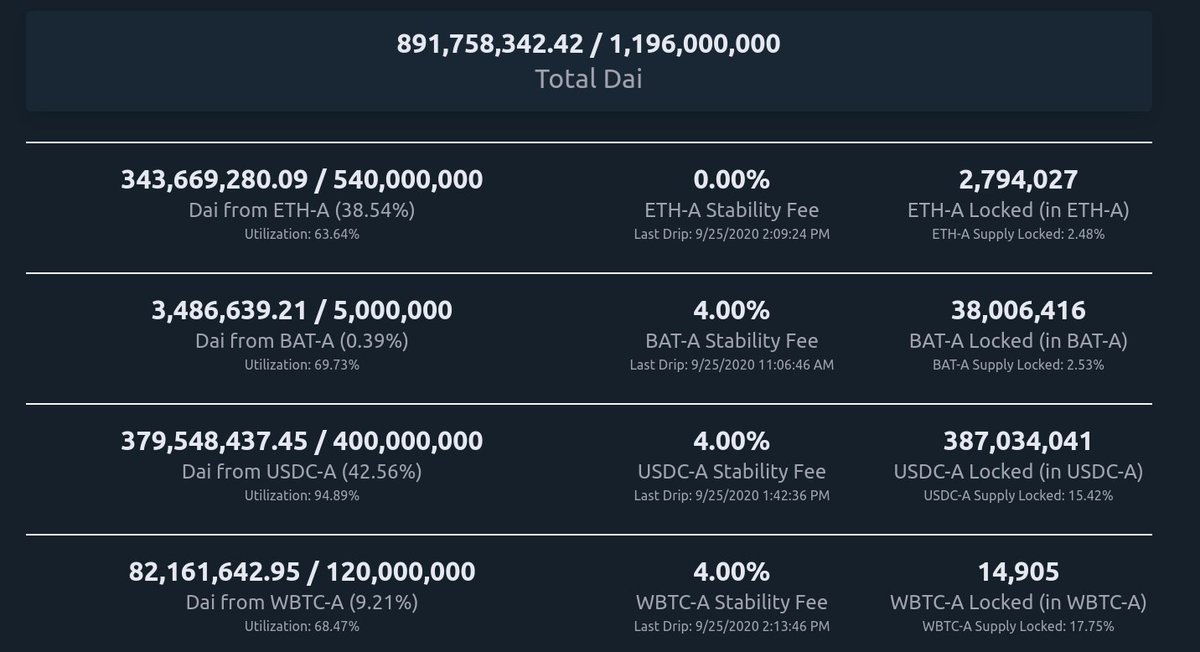Click the BAT-A Stability Fee label

pos(732,340)
